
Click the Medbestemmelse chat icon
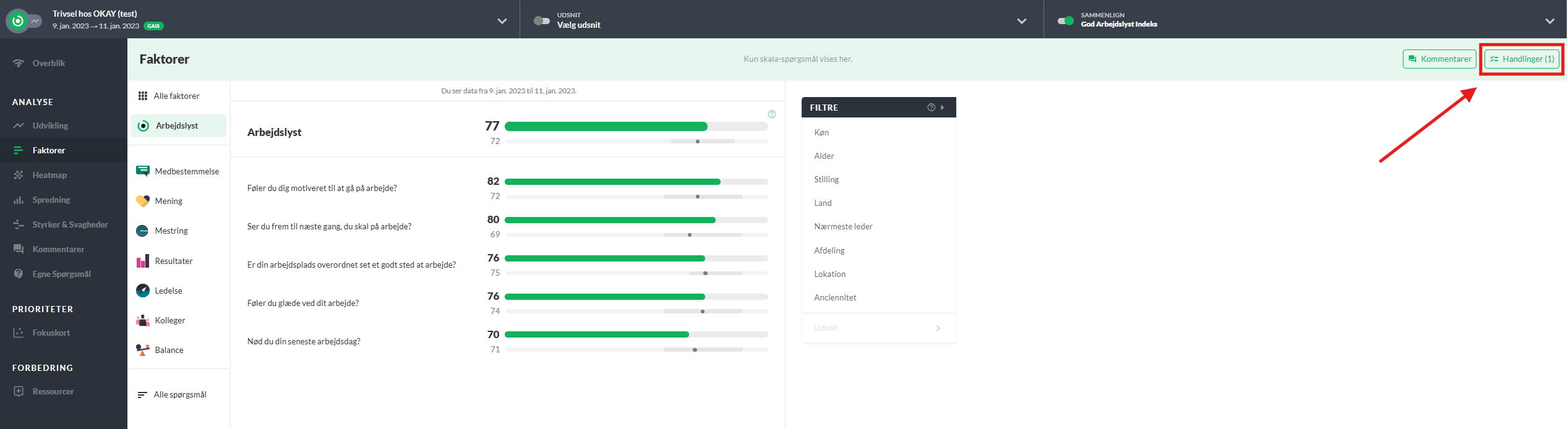[143, 171]
